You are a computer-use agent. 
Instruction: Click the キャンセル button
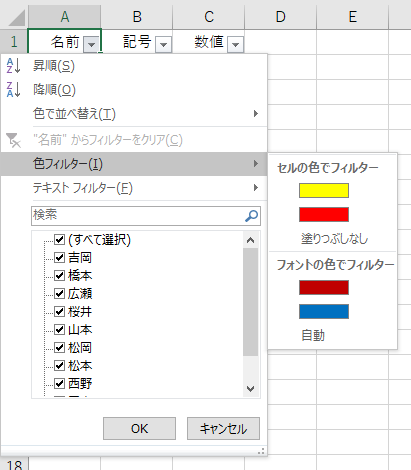click(223, 429)
